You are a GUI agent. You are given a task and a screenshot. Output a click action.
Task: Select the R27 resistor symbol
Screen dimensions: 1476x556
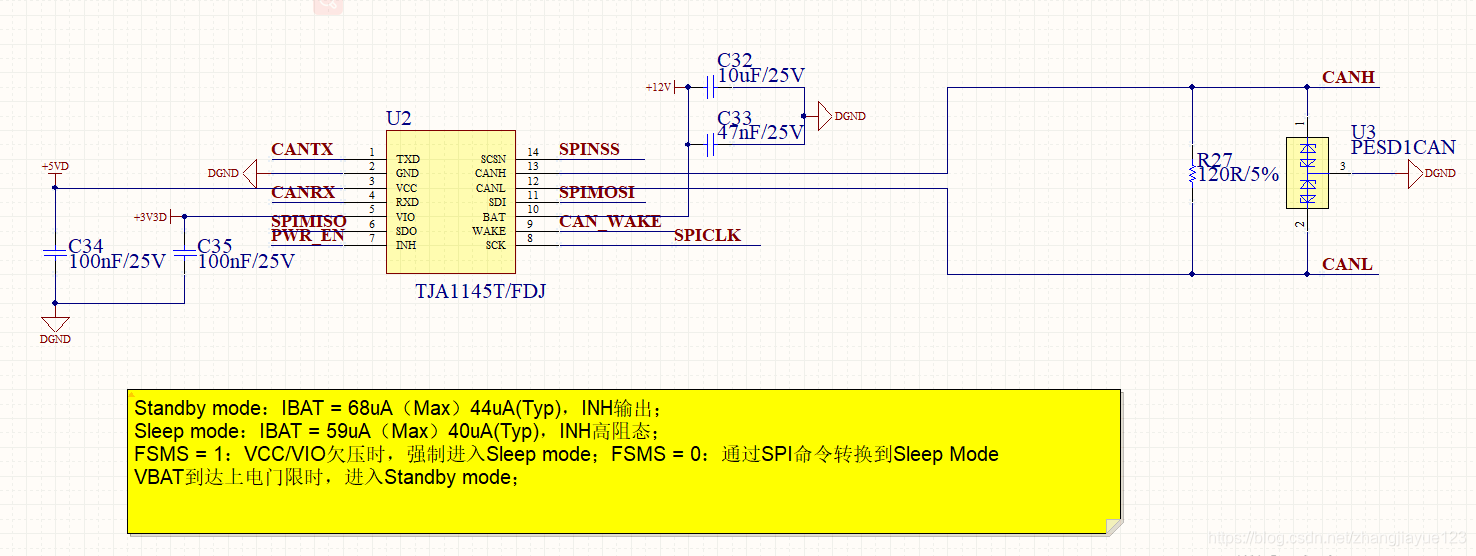coord(1192,174)
